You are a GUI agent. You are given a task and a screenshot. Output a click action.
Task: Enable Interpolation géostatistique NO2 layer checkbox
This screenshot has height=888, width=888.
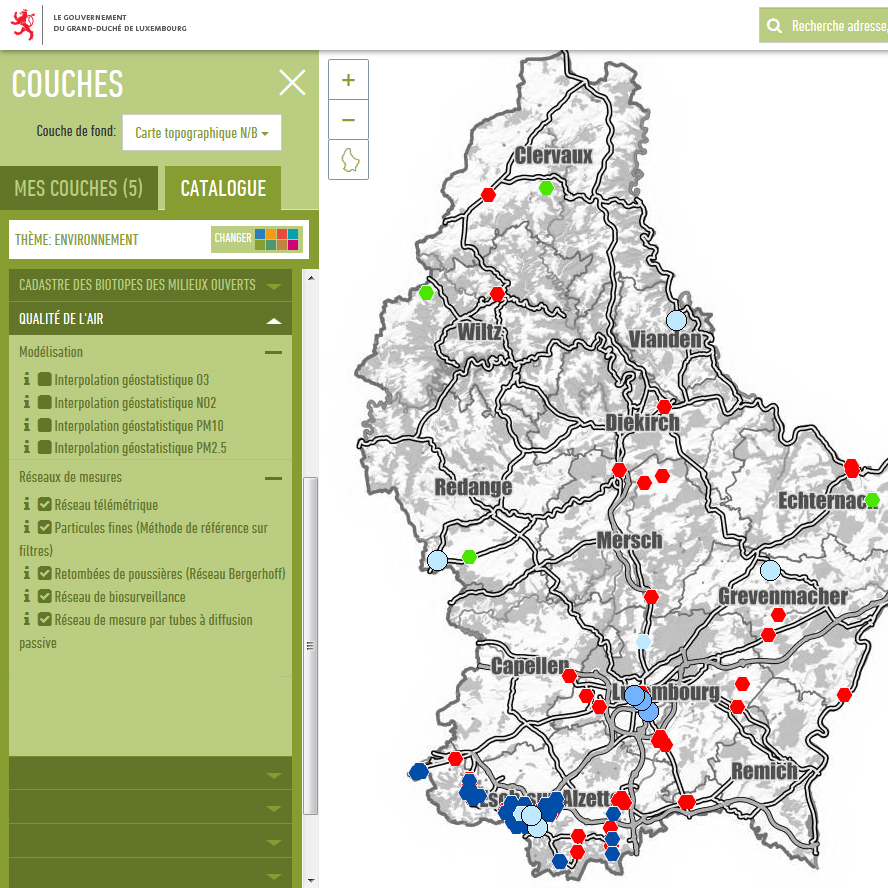point(45,403)
